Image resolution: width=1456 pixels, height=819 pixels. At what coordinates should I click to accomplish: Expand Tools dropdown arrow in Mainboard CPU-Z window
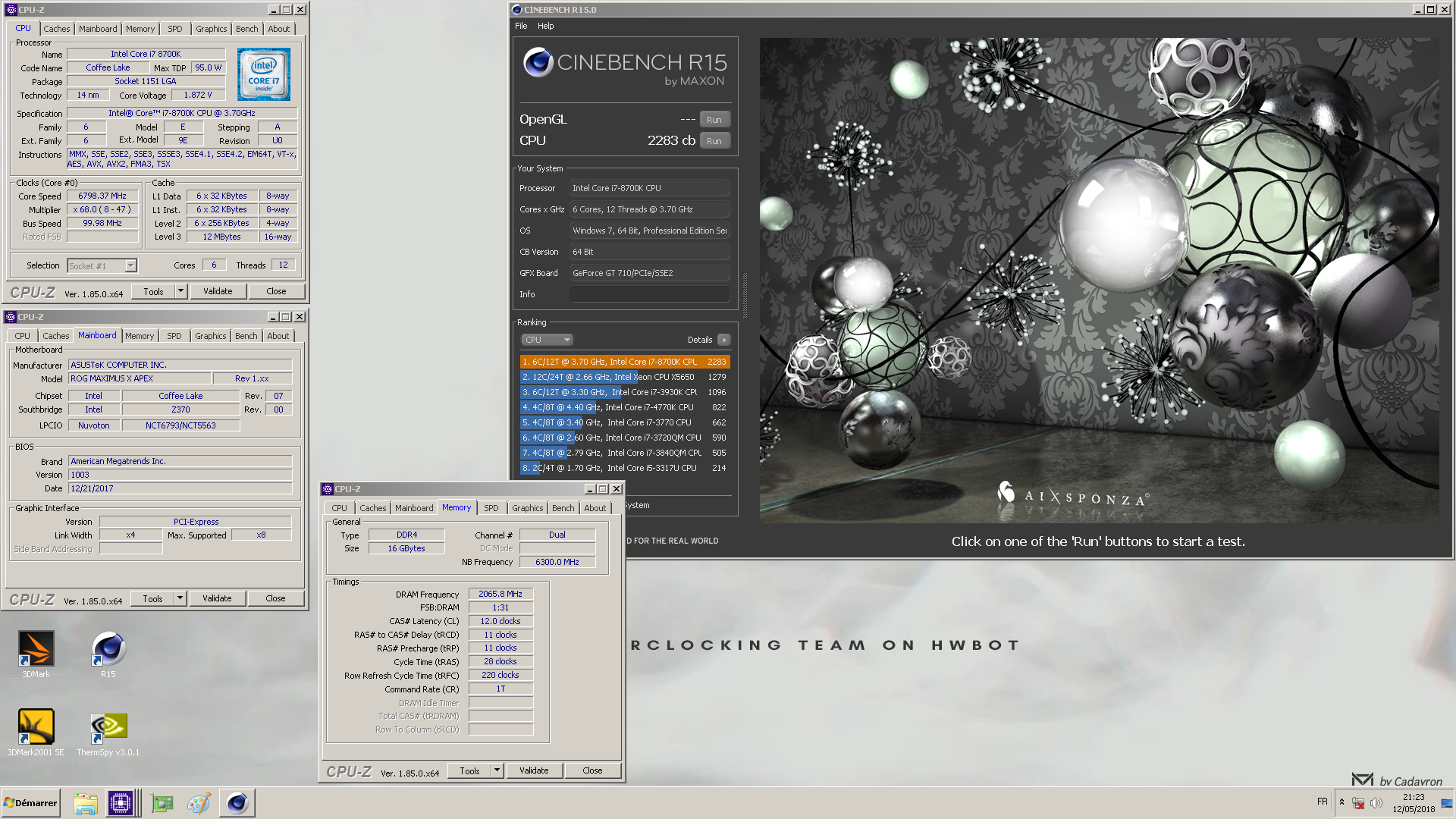click(x=180, y=598)
